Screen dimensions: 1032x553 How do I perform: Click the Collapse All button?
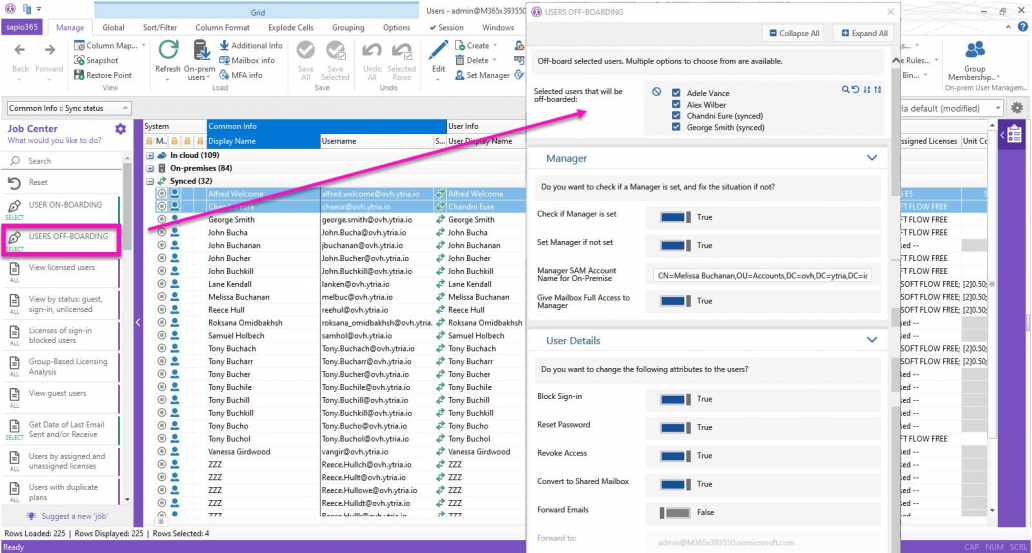[x=794, y=33]
